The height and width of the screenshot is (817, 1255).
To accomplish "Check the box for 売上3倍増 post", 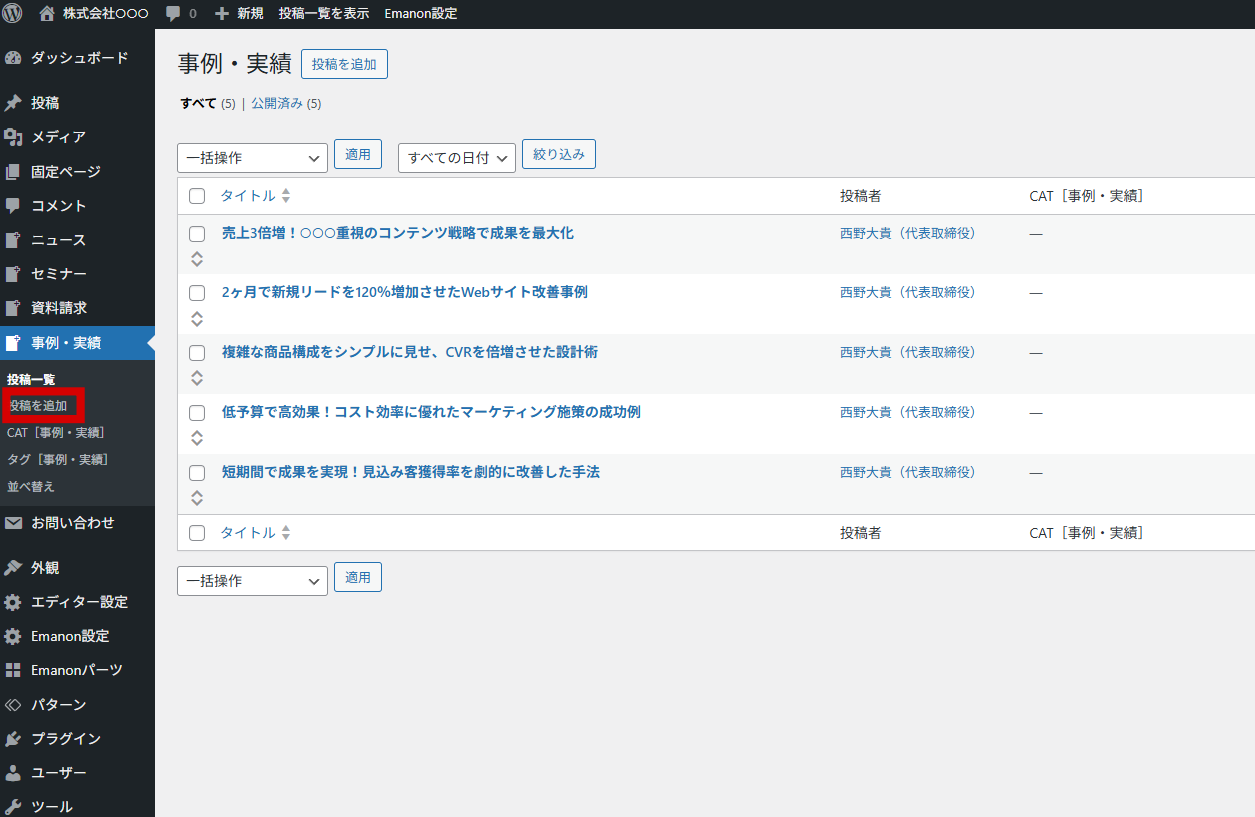I will click(197, 234).
